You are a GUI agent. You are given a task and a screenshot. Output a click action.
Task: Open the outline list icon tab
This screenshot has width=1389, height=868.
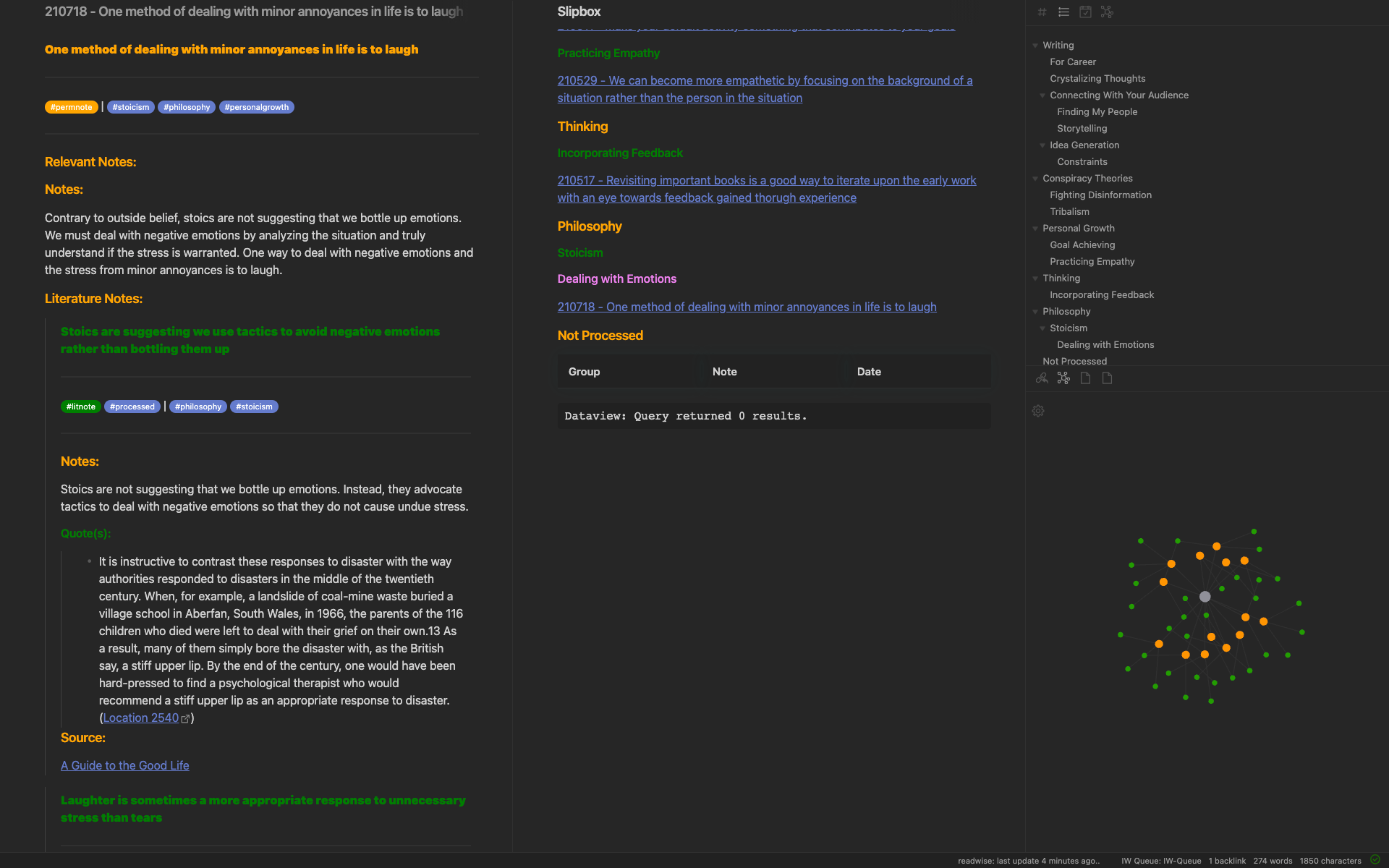[x=1063, y=12]
